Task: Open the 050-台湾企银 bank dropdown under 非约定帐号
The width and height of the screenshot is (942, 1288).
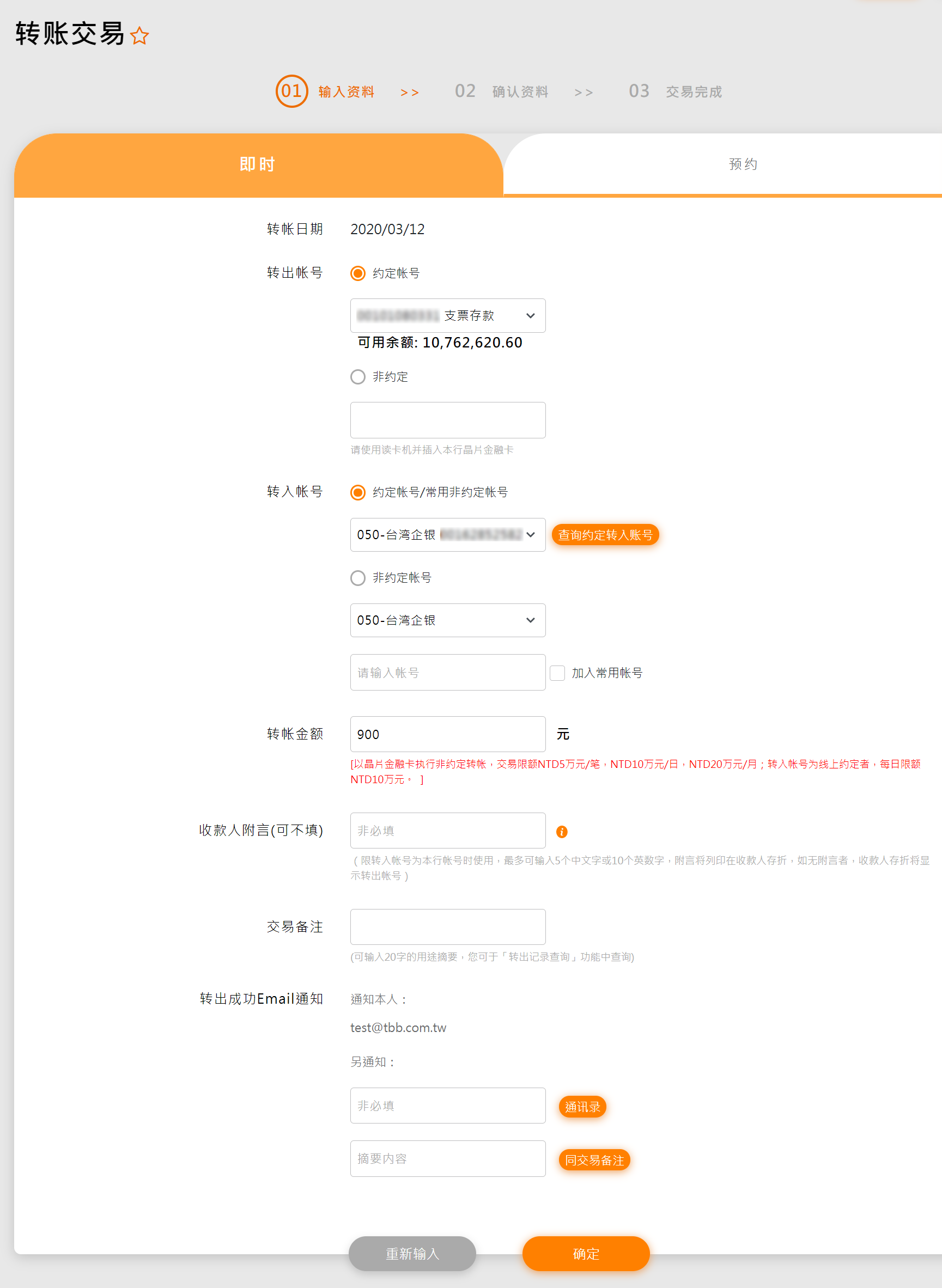Action: 448,620
